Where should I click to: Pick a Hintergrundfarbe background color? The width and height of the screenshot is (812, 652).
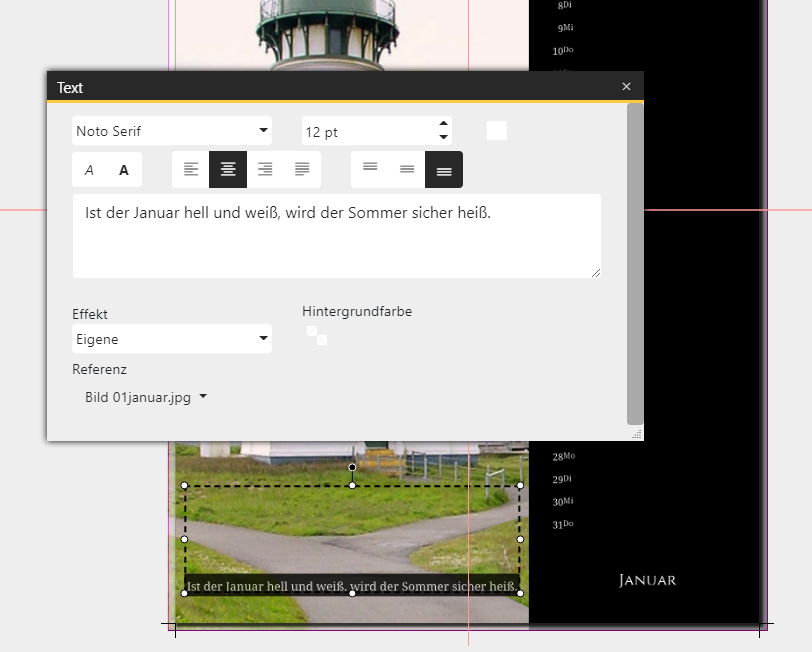coord(317,335)
